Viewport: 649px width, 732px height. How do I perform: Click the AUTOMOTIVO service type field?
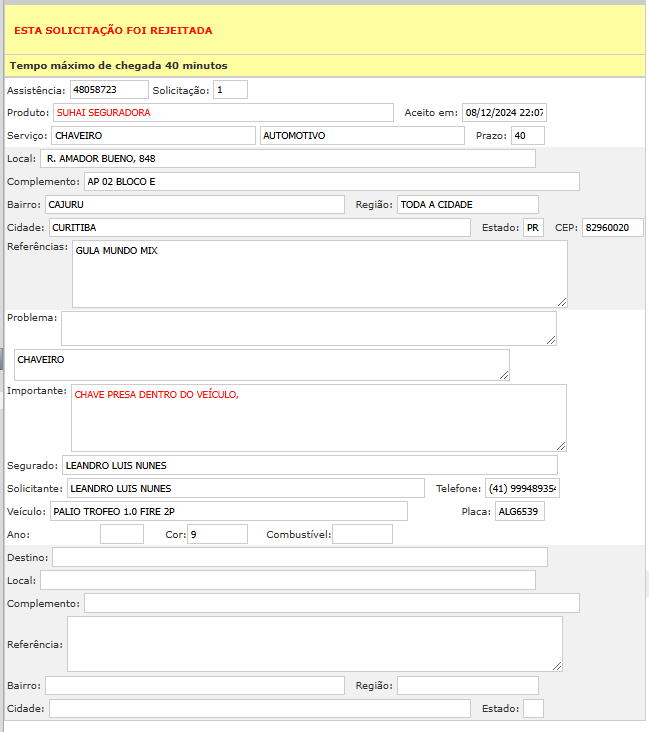(362, 136)
